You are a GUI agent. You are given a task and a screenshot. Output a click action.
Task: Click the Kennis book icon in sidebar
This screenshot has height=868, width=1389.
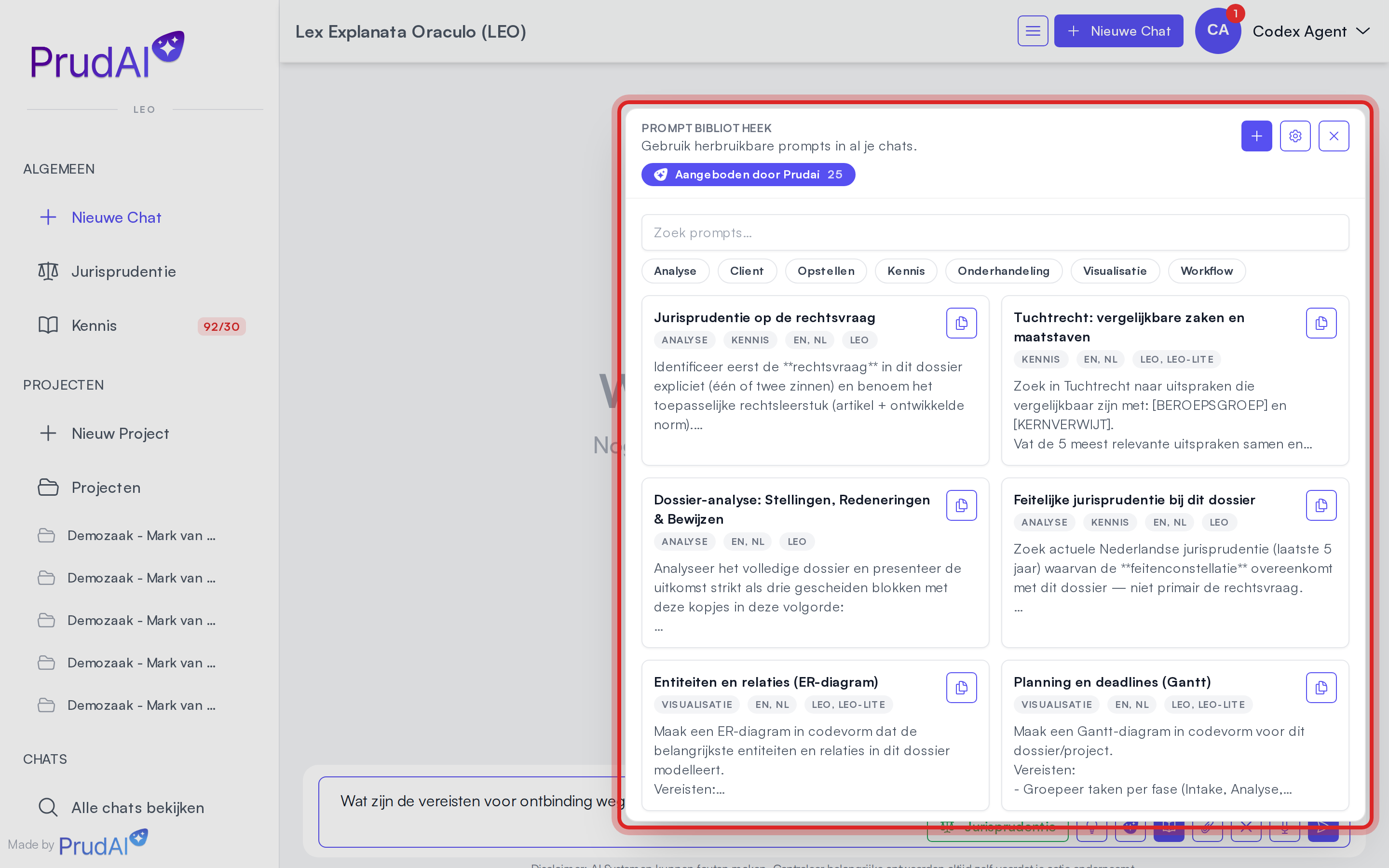point(48,325)
